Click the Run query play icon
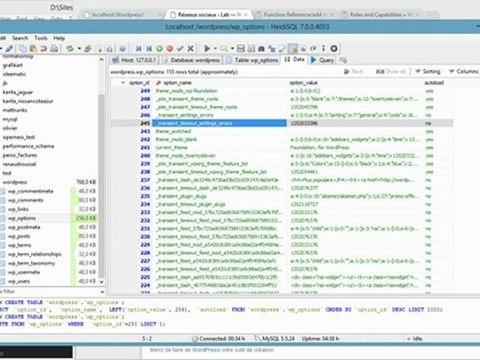The image size is (480, 360). click(207, 49)
